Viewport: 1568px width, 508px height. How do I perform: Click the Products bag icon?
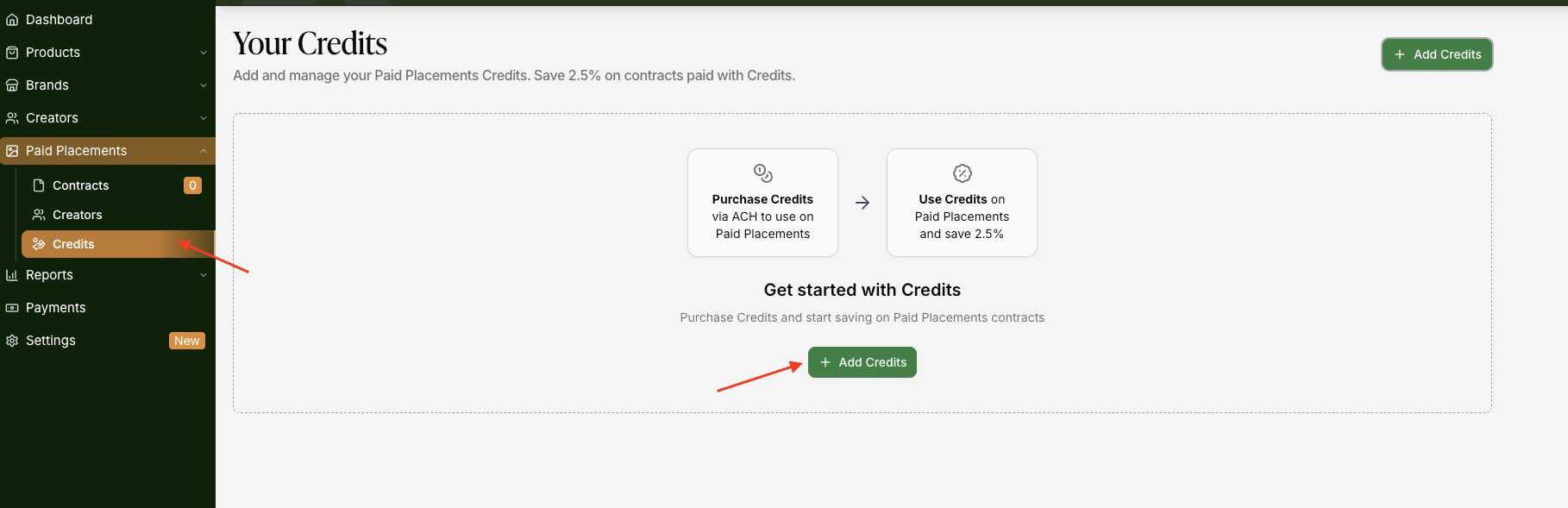pos(12,53)
